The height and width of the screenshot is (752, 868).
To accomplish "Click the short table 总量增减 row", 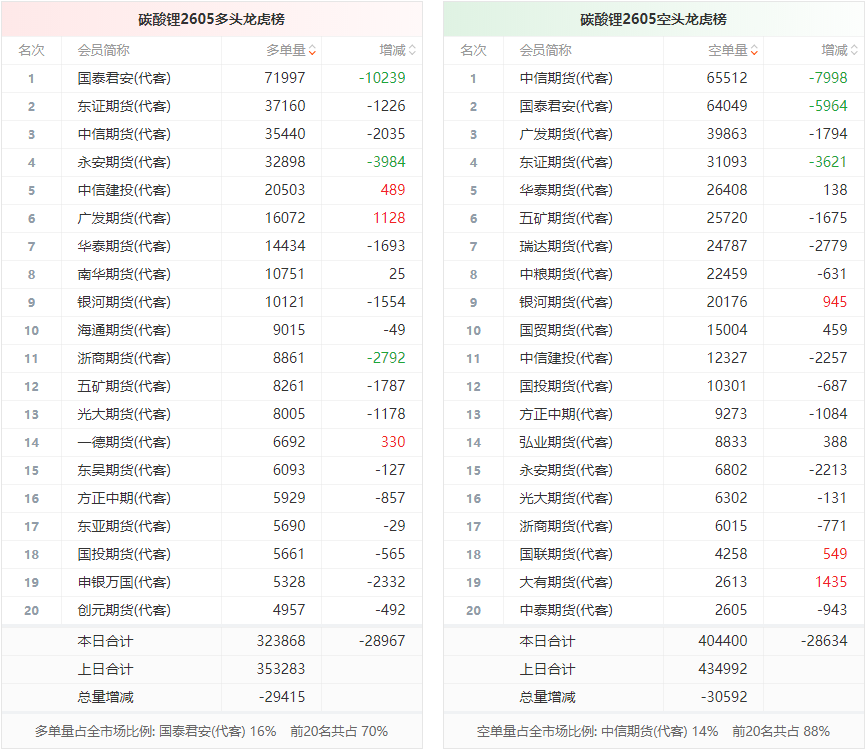I will (x=653, y=697).
